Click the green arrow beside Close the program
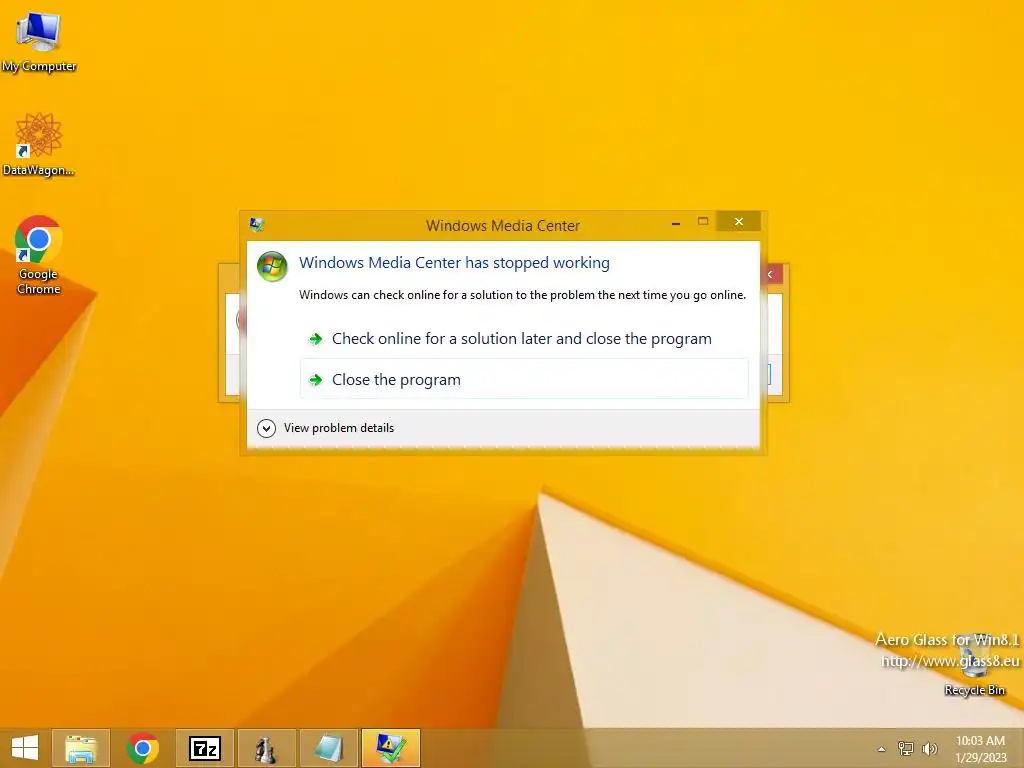Screen dimensions: 1024x768 tap(315, 379)
